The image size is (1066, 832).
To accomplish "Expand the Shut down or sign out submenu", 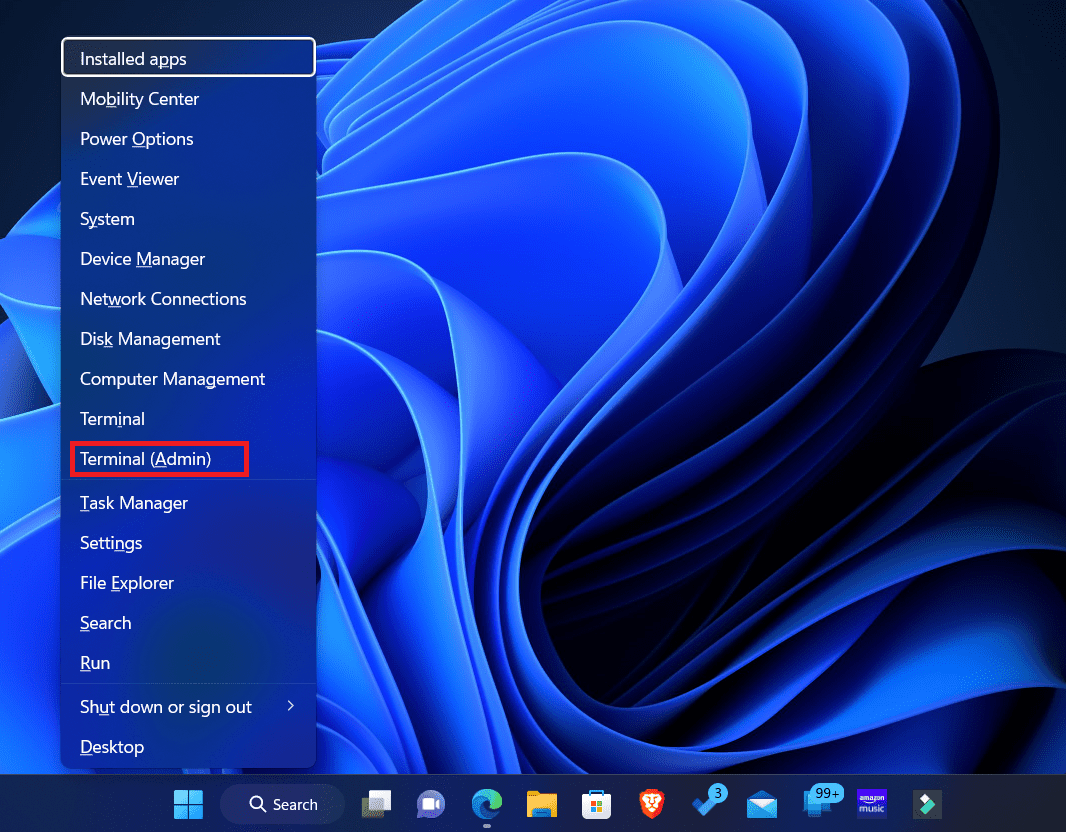I will 165,707.
